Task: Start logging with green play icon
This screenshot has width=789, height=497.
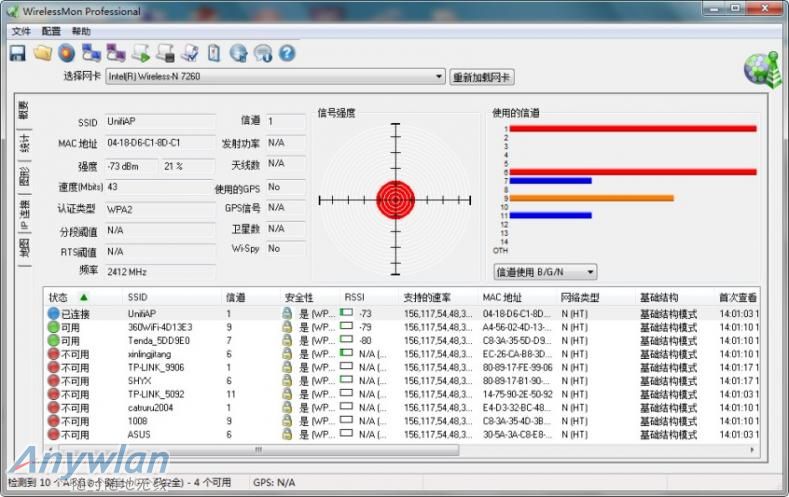Action: coord(140,53)
